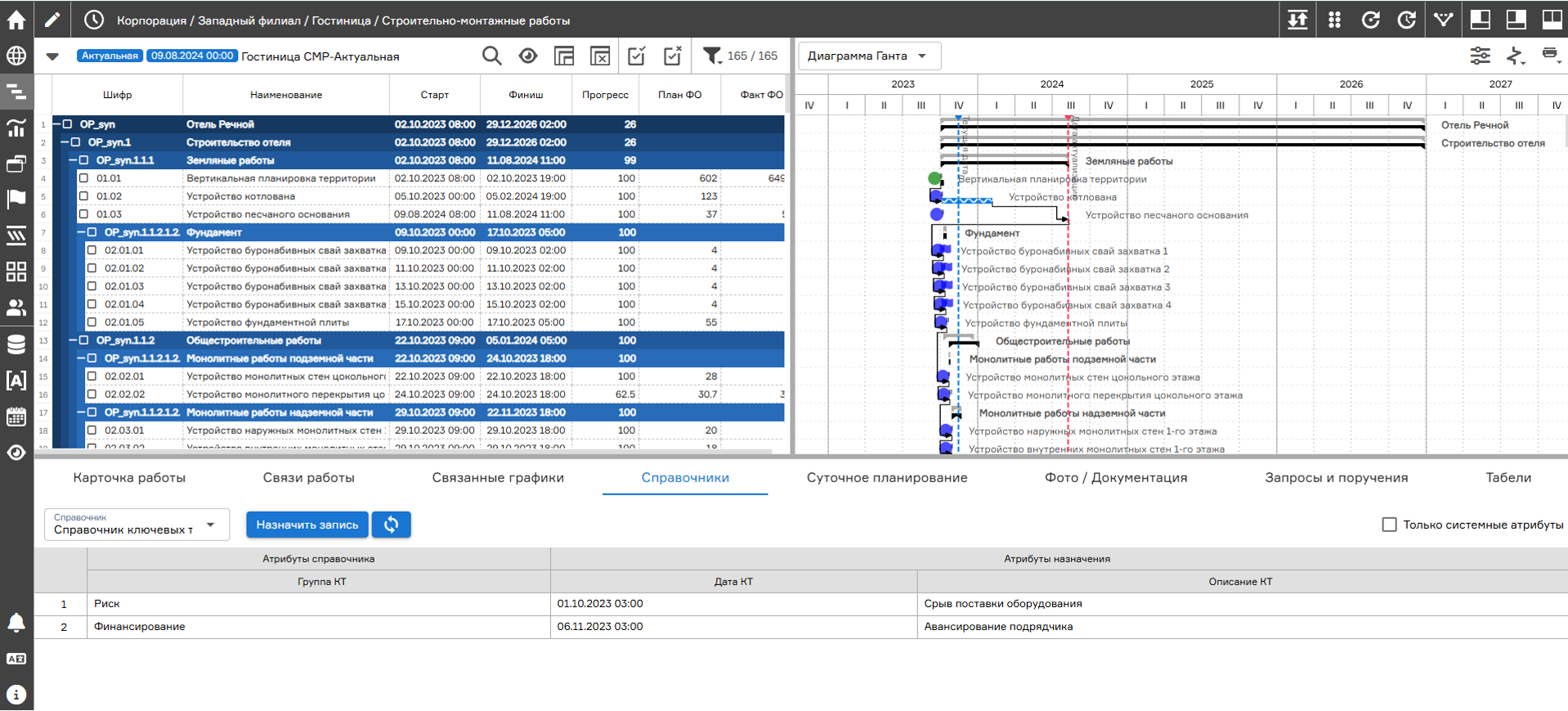Viewport: 1568px width, 711px height.
Task: Collapse the OP_syn root row
Action: point(57,124)
